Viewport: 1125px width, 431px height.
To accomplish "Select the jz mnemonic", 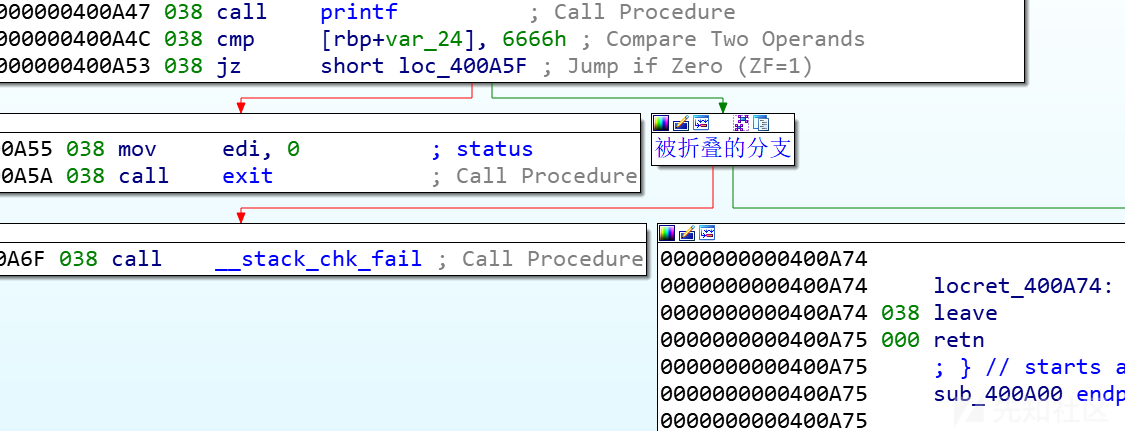I will click(230, 66).
